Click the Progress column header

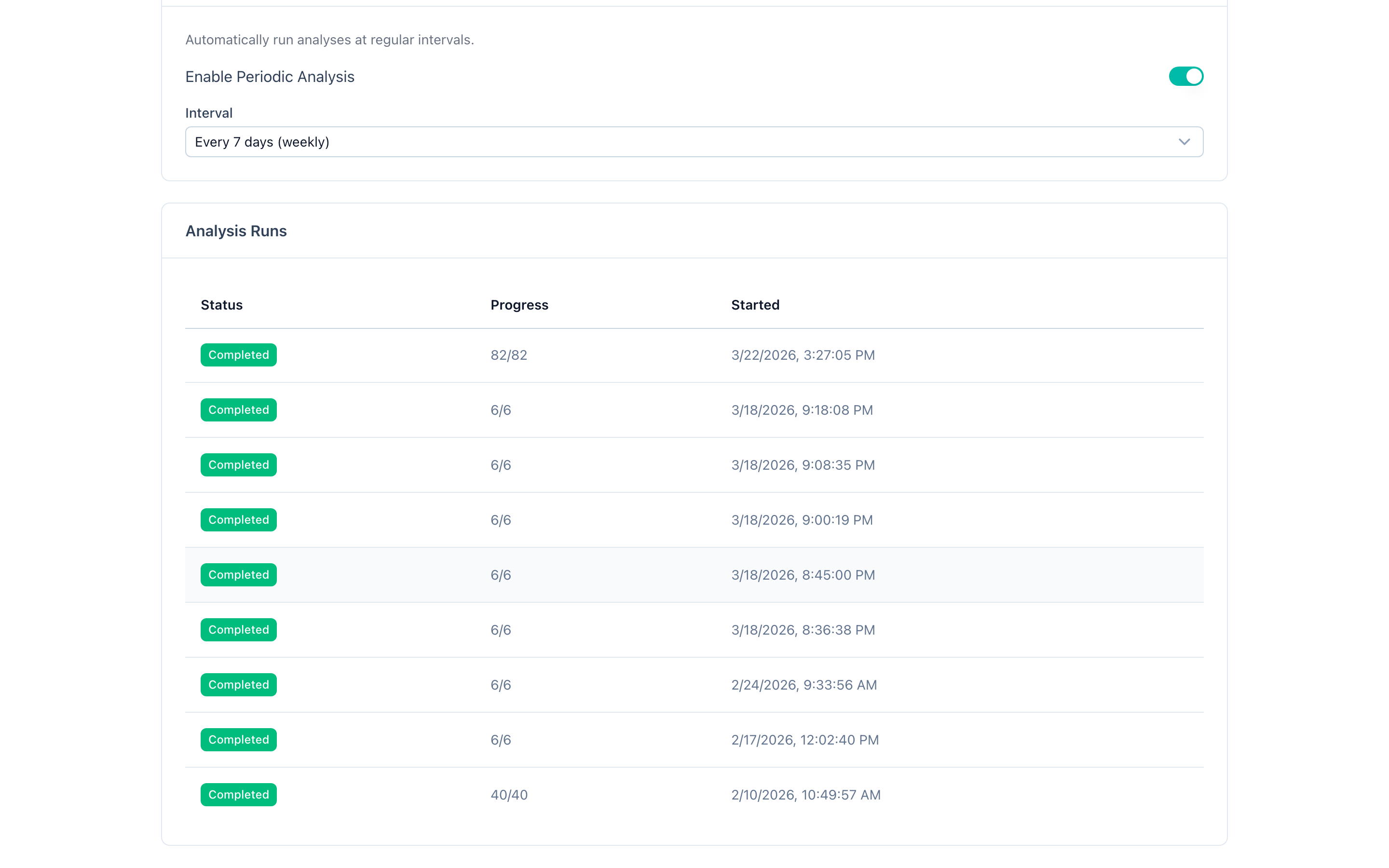519,305
